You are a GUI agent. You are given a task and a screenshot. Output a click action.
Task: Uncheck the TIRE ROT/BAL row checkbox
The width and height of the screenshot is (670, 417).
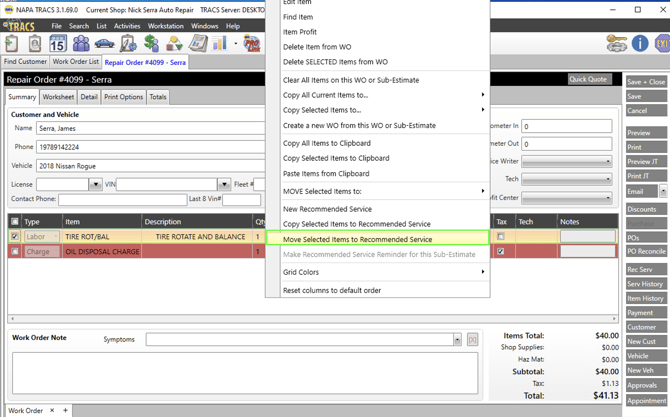click(15, 236)
